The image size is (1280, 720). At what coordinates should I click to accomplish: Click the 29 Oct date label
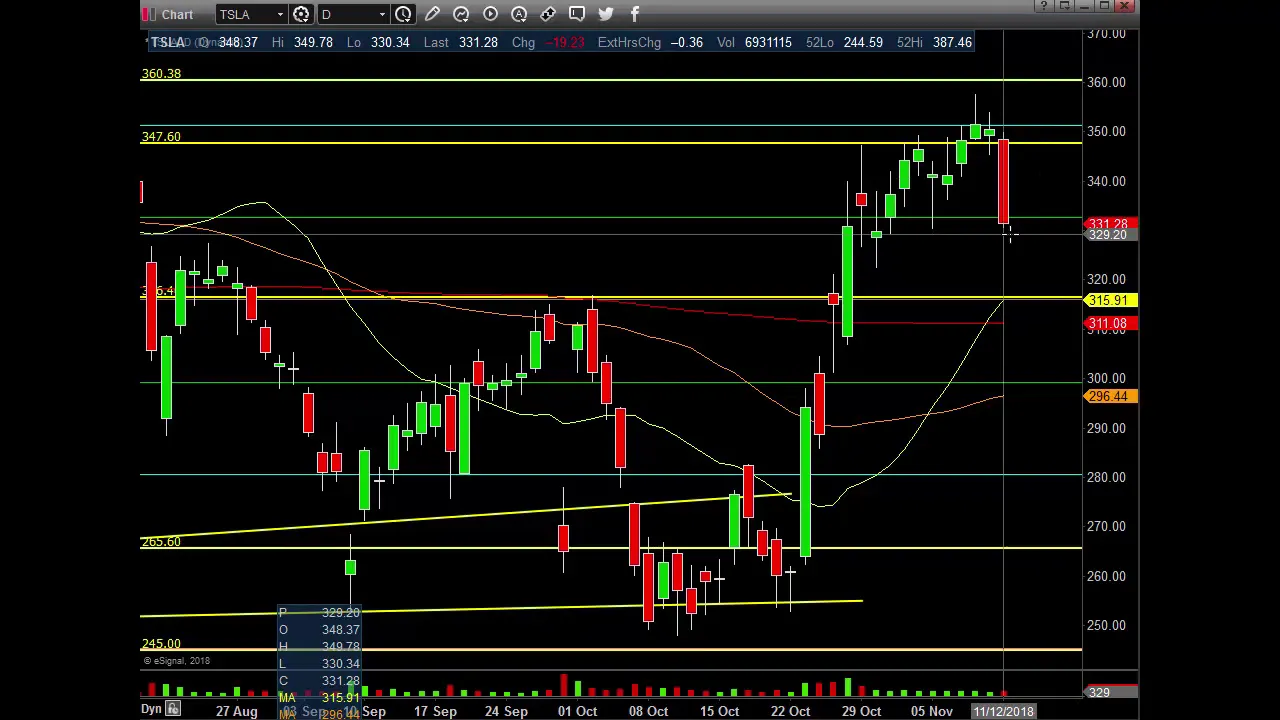(861, 711)
